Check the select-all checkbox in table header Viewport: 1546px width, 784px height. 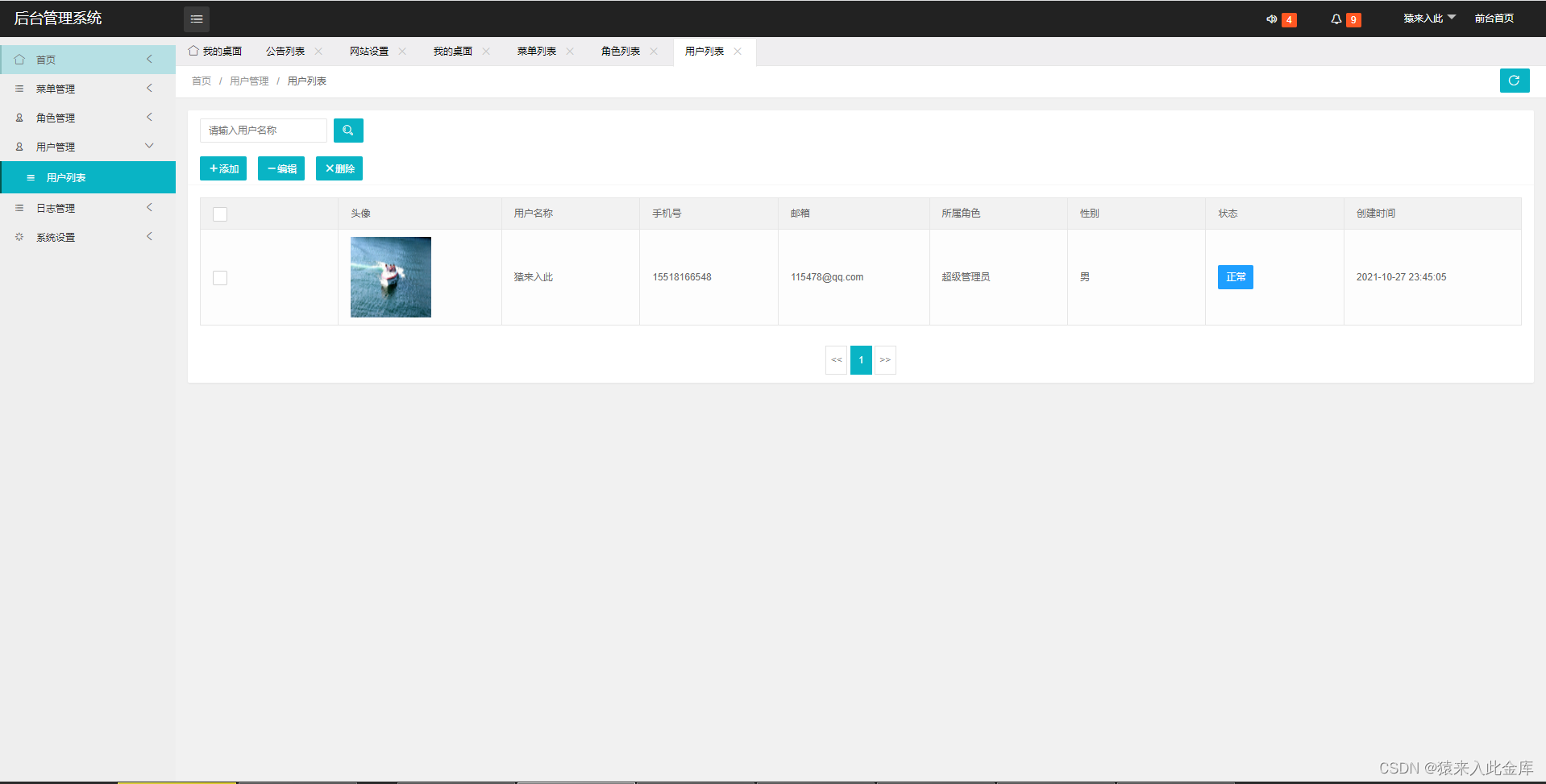click(219, 214)
